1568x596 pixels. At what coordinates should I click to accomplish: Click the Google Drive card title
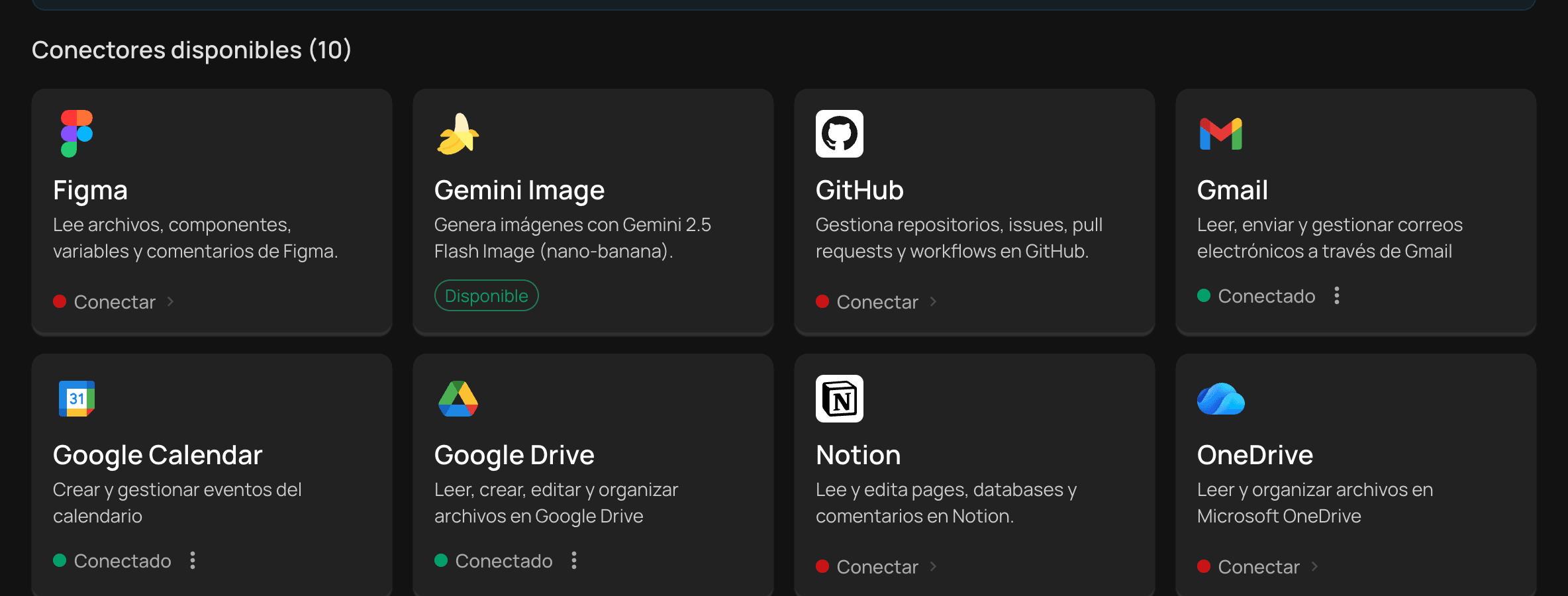[514, 456]
